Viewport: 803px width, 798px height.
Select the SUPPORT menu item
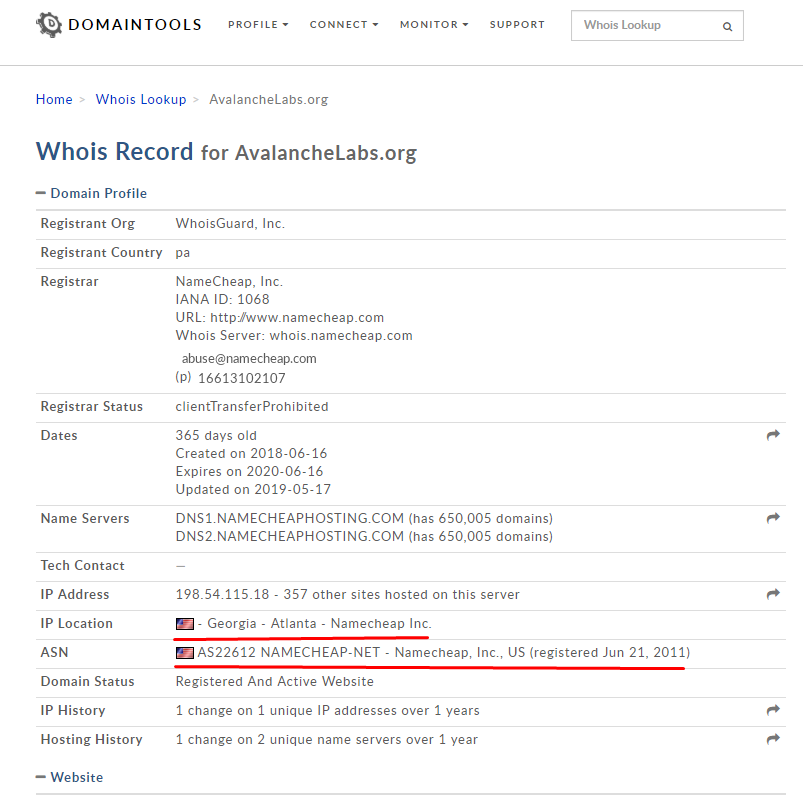517,24
